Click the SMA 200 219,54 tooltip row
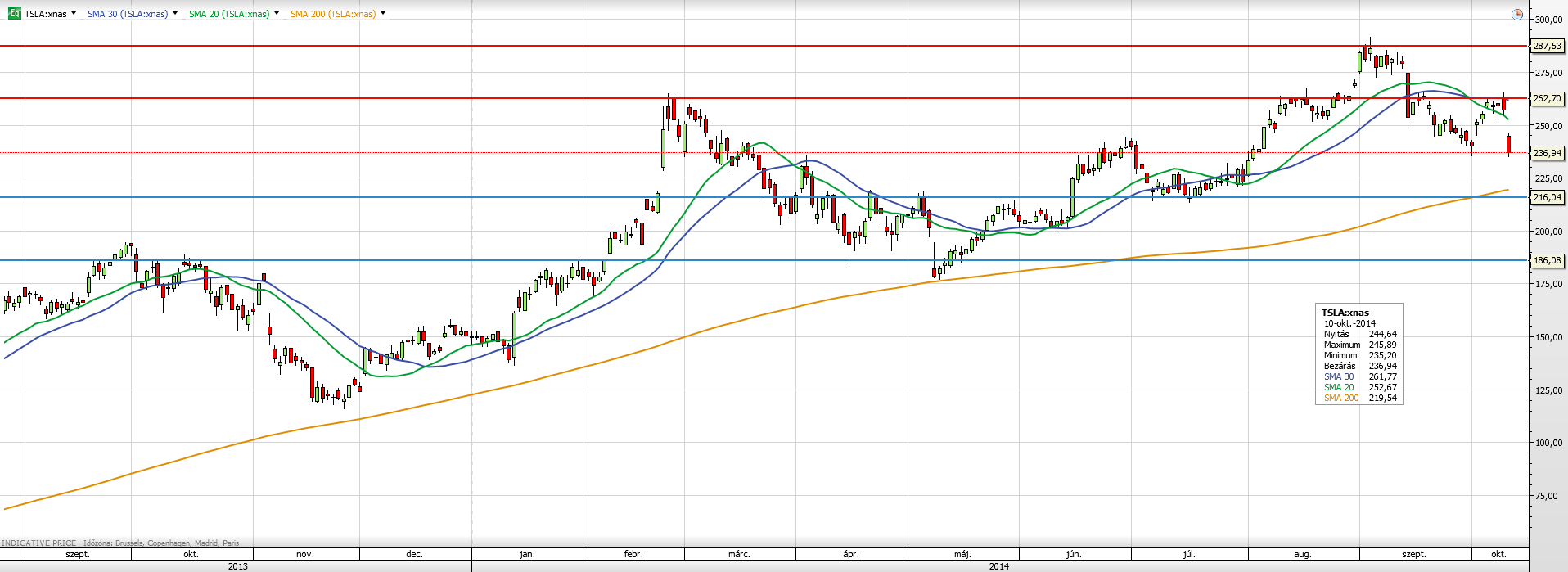1568x572 pixels. point(1360,398)
